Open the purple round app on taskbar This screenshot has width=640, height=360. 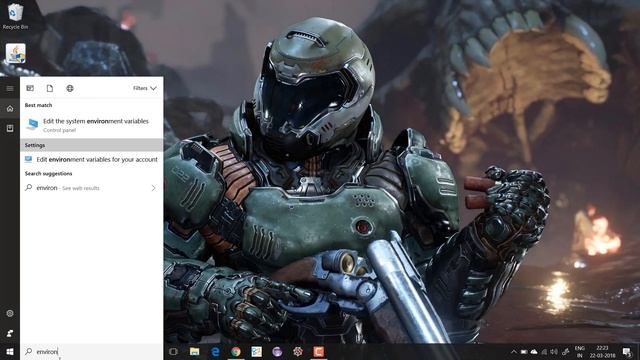point(277,351)
